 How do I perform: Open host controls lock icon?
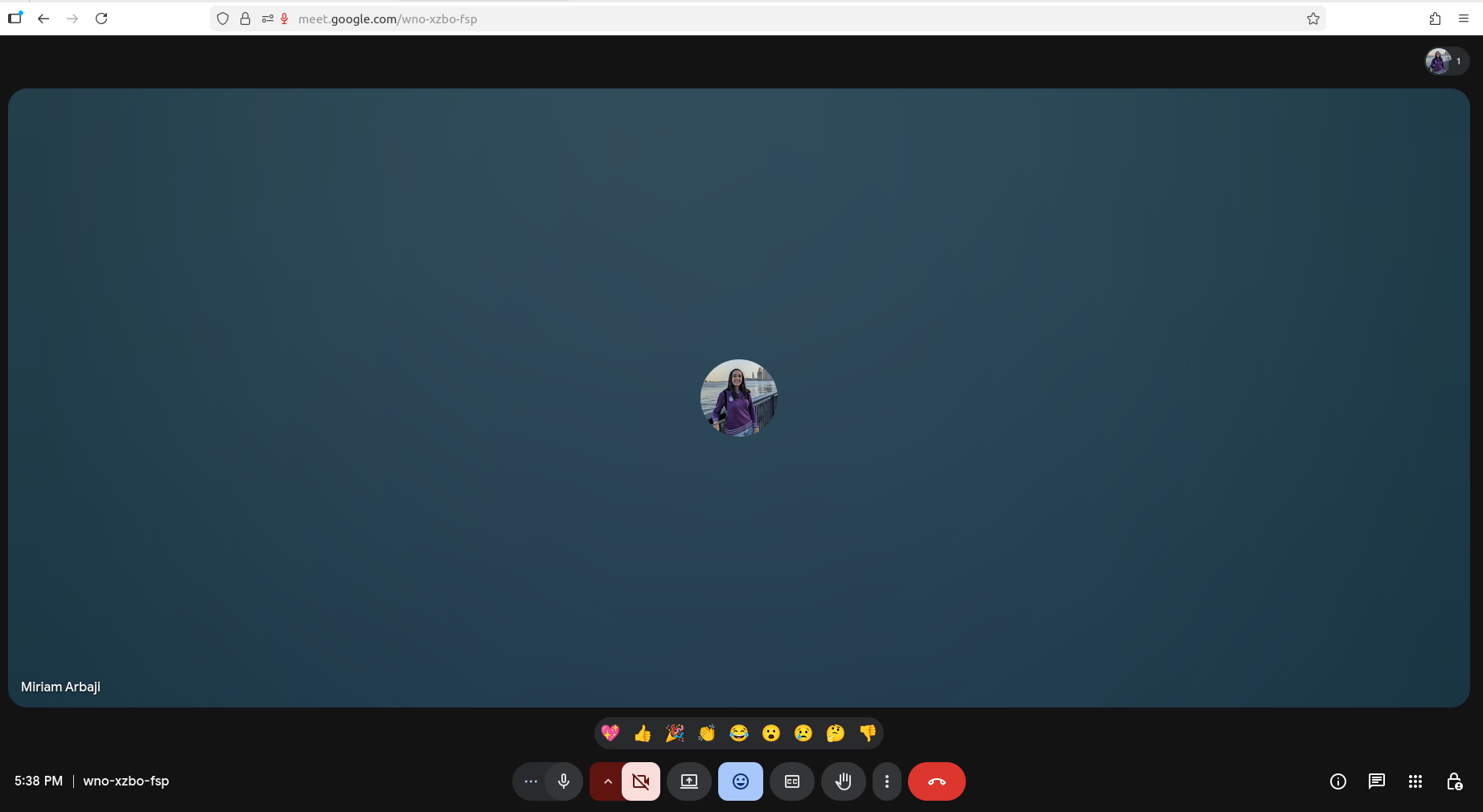[1454, 781]
